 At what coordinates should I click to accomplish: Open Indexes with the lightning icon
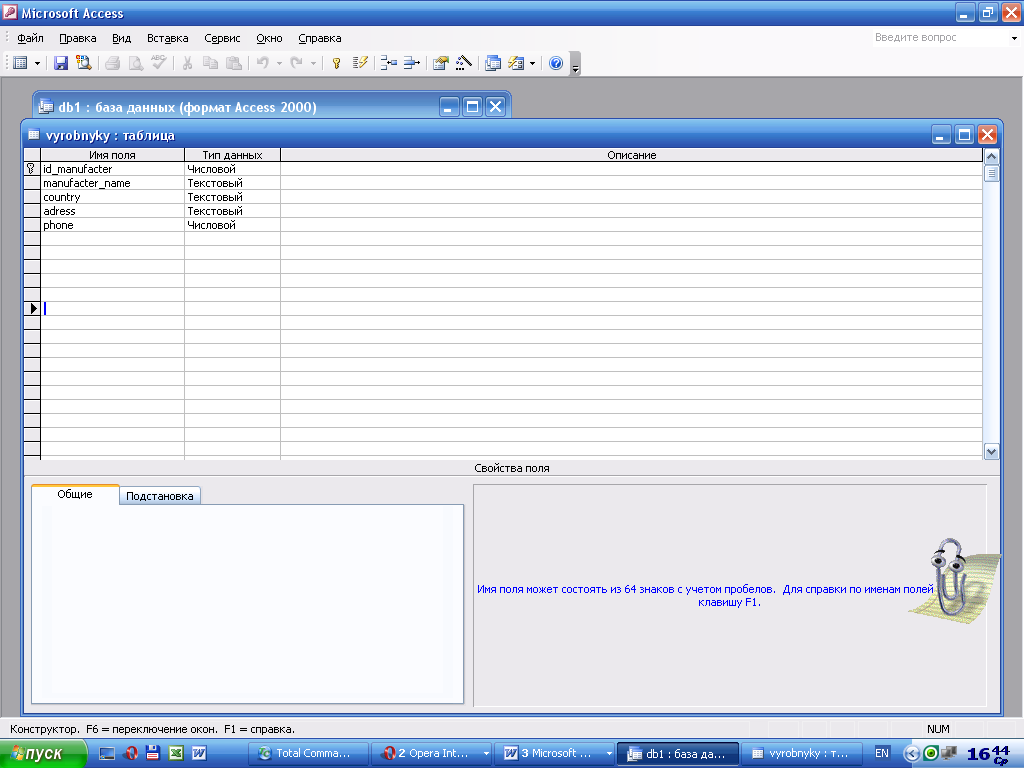coord(360,63)
